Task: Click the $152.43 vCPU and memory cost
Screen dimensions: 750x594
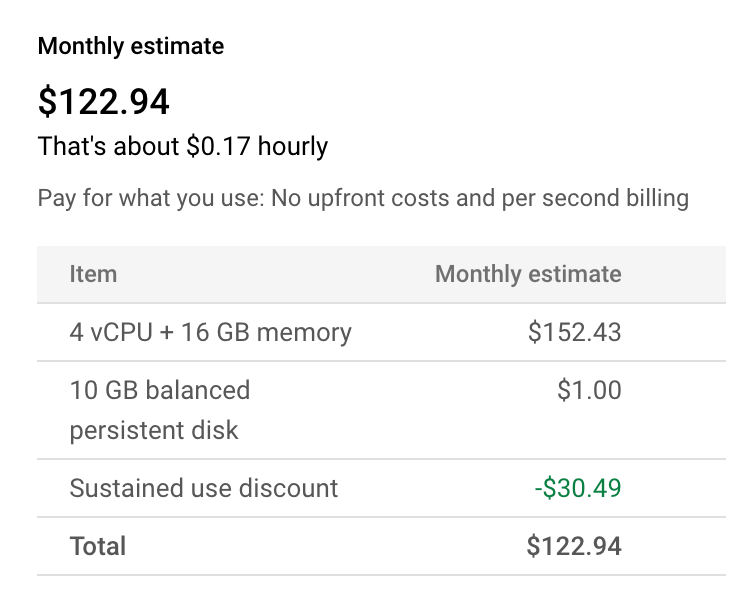Action: 574,332
